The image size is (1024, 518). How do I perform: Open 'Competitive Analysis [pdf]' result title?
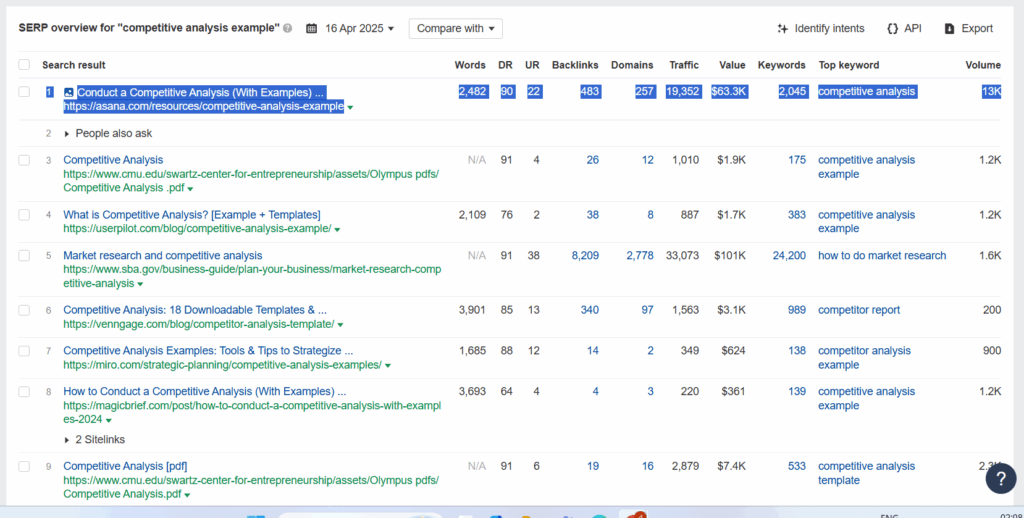coord(125,466)
